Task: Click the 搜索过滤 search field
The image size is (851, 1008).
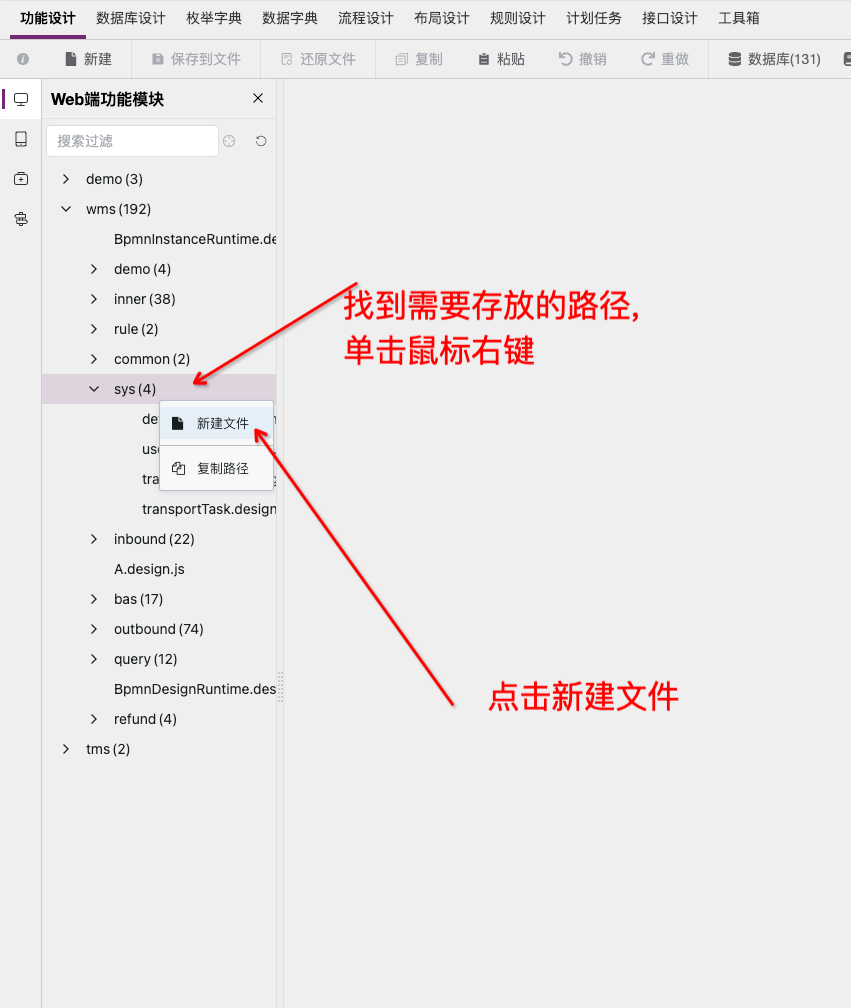Action: tap(132, 141)
